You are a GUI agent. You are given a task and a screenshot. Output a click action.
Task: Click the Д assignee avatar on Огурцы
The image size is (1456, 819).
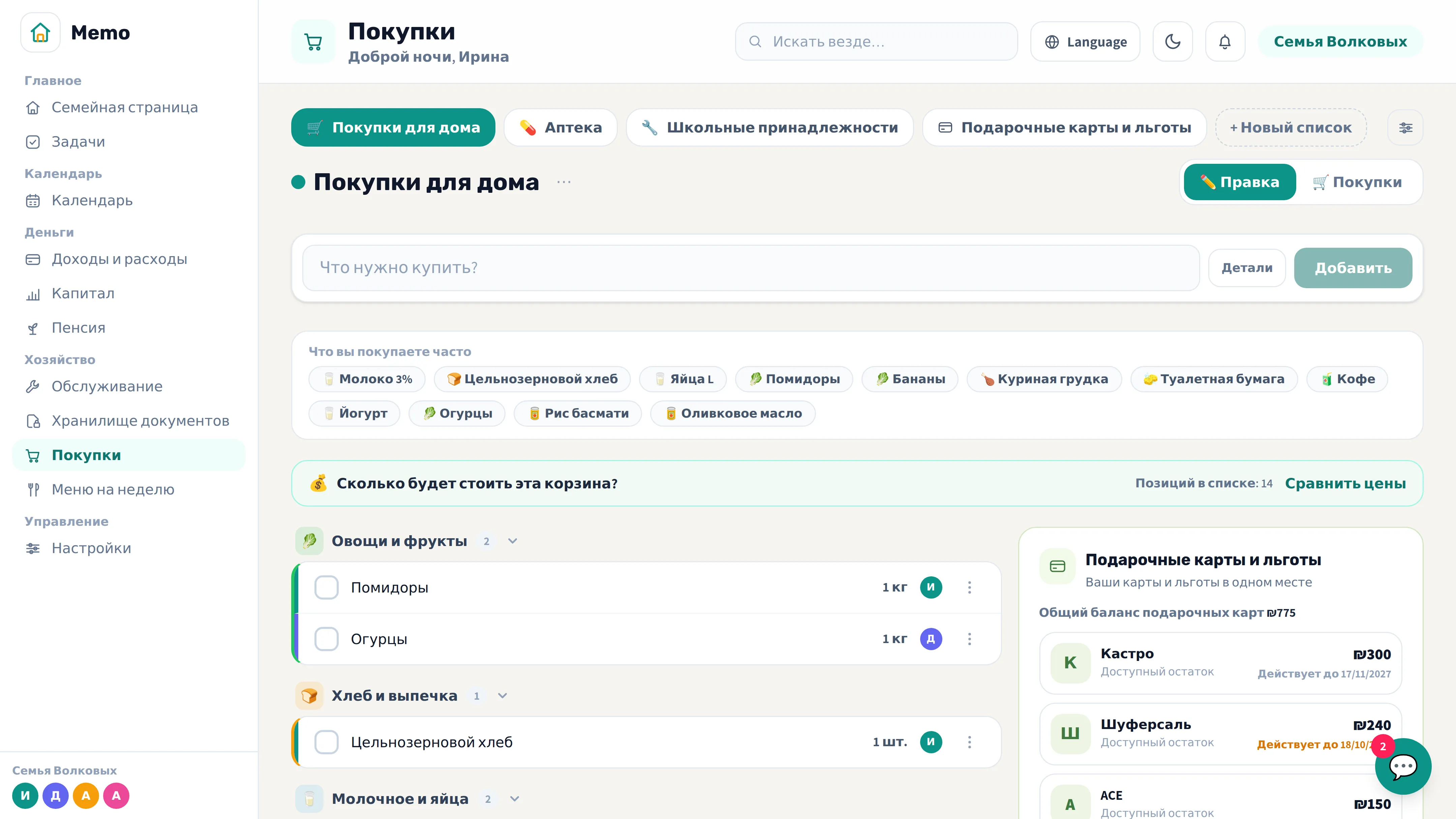[x=931, y=639]
